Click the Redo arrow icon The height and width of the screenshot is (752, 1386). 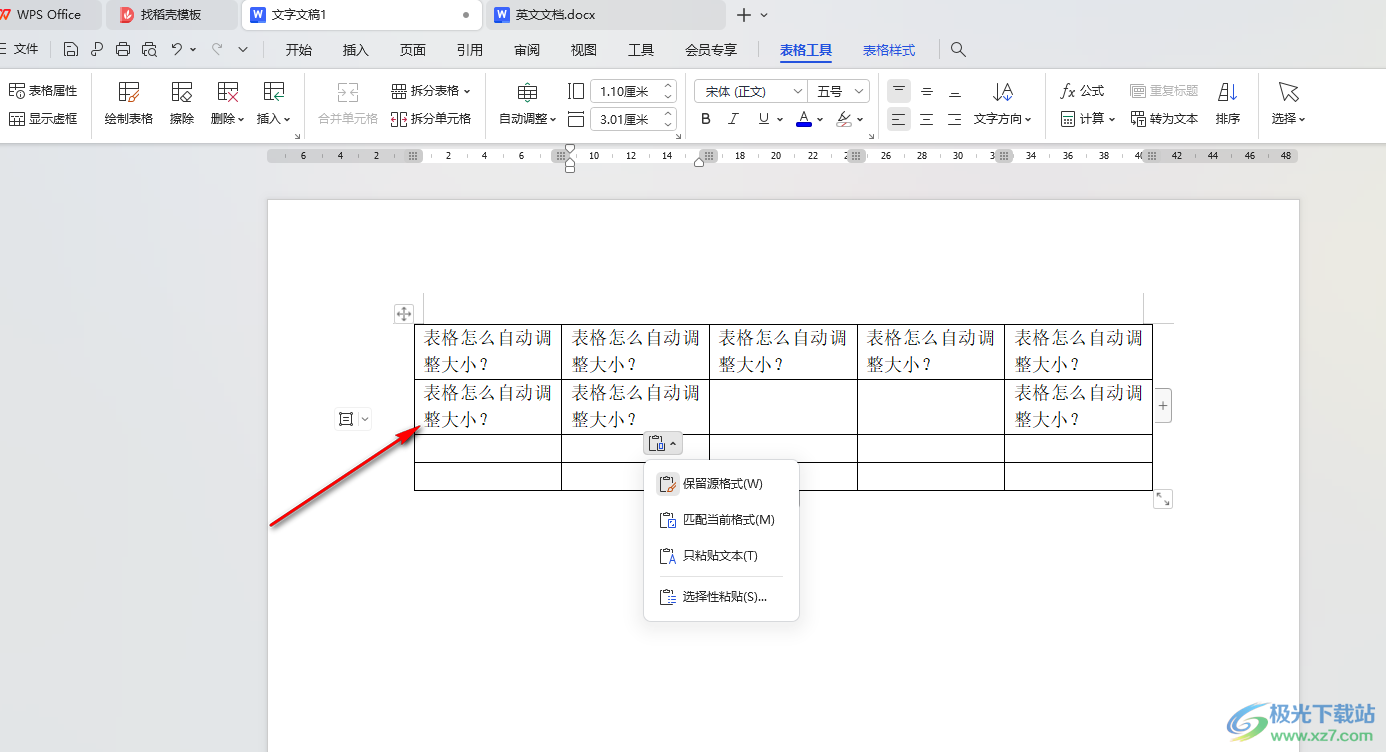216,49
